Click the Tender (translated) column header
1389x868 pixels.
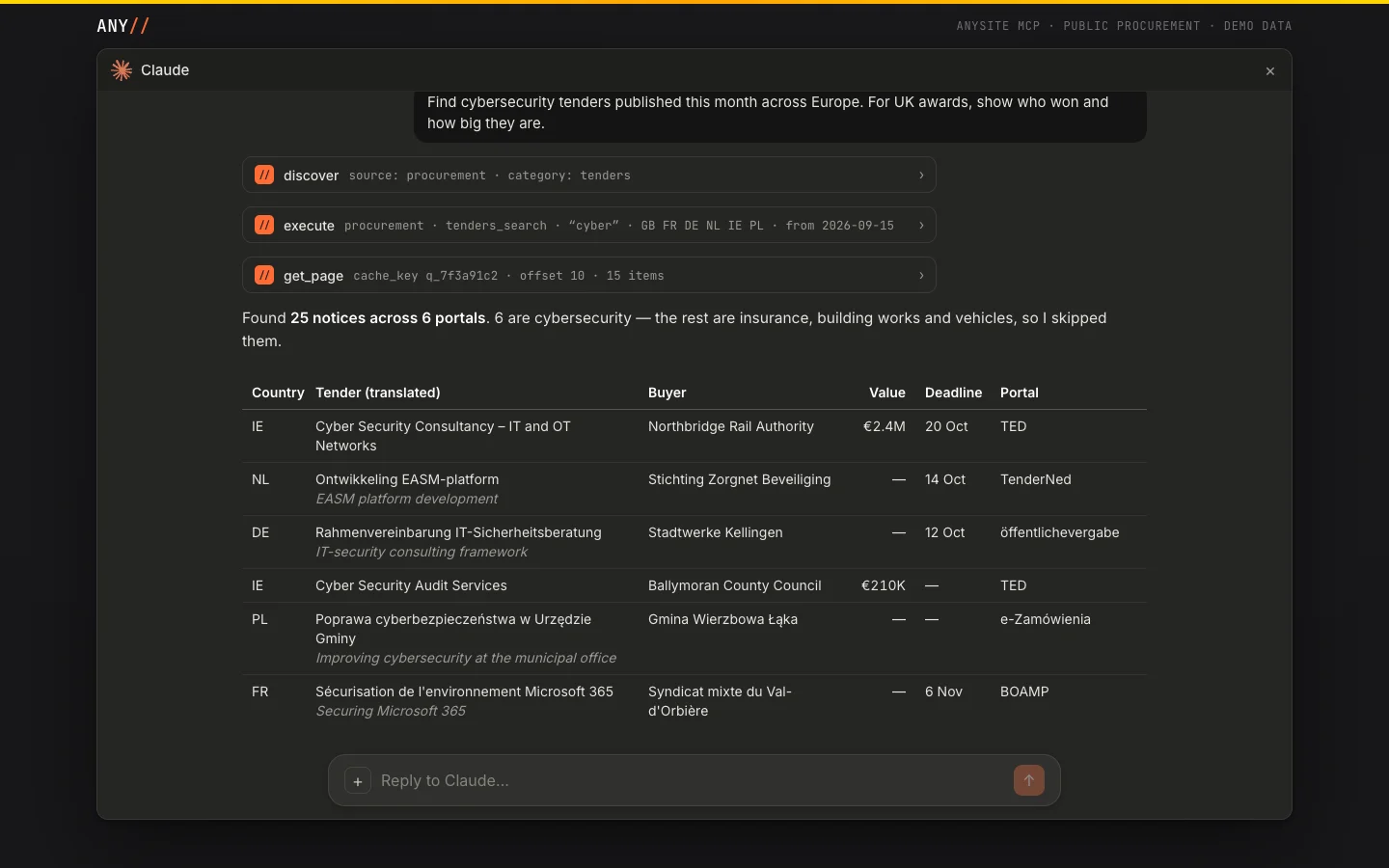pyautogui.click(x=378, y=393)
